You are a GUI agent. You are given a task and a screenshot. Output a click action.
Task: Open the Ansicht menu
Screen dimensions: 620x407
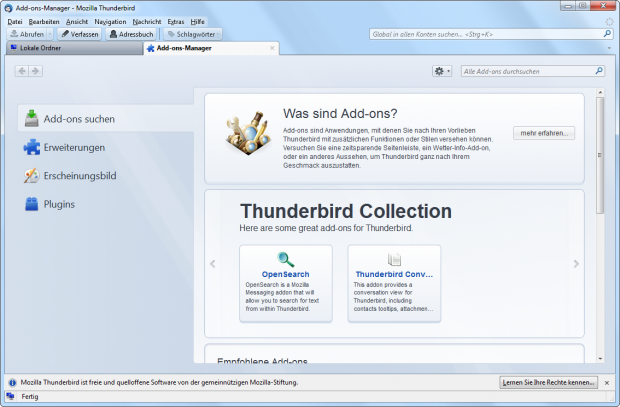[77, 22]
